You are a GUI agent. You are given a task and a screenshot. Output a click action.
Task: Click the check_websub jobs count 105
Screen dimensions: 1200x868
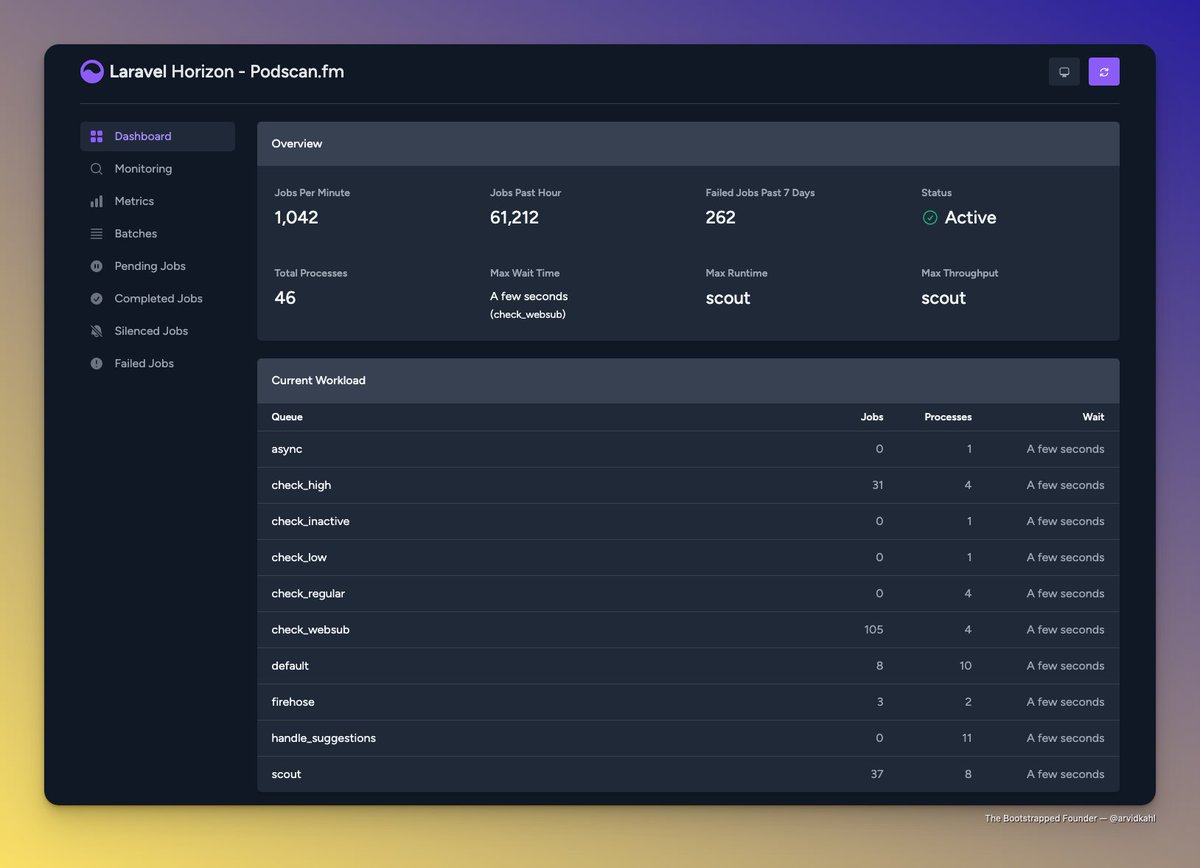pos(874,630)
